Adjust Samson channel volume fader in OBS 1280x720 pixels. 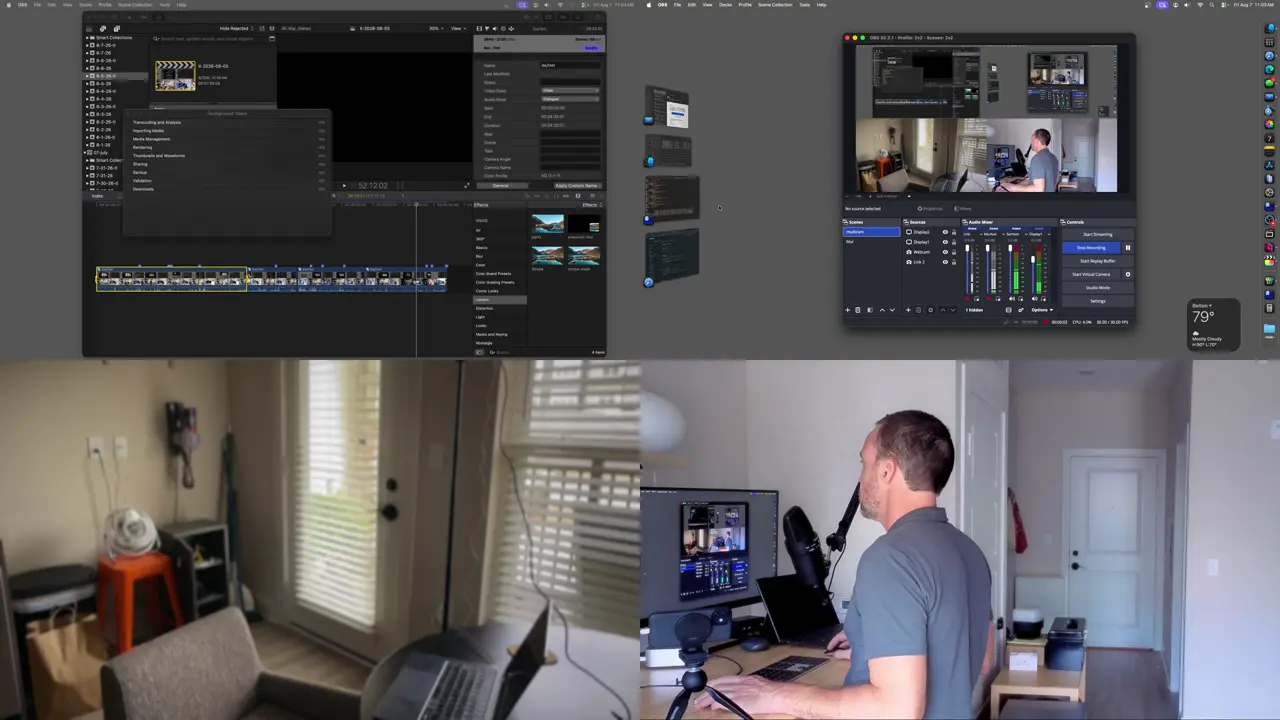pos(1010,248)
